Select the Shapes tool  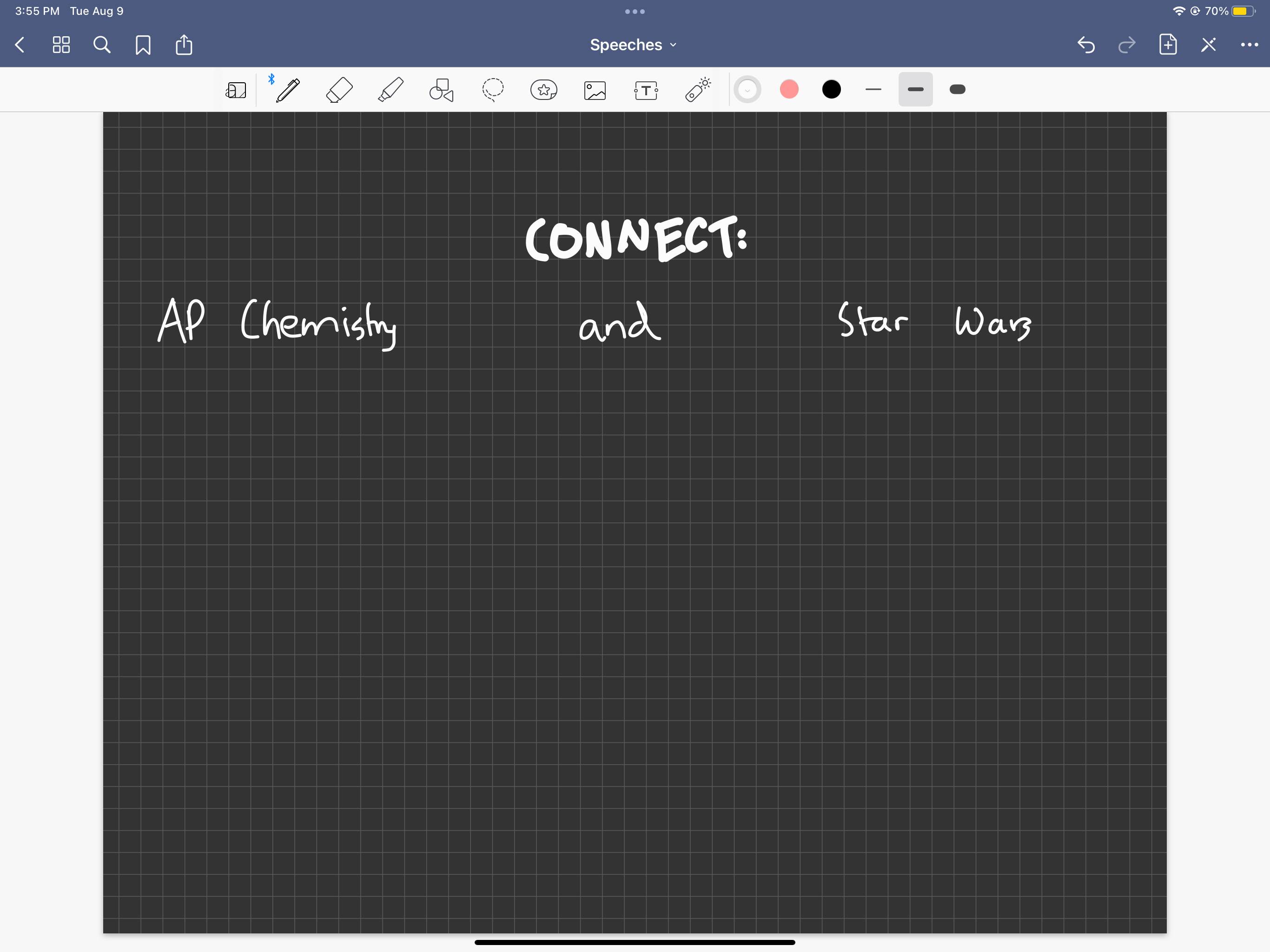point(442,90)
